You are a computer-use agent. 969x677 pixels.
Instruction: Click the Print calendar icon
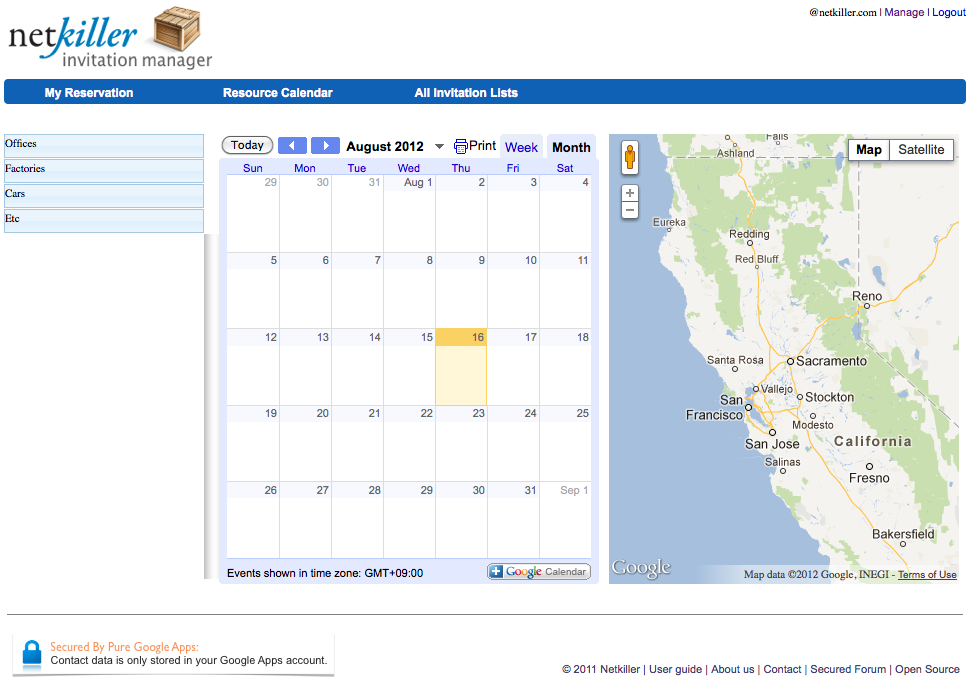coord(460,146)
